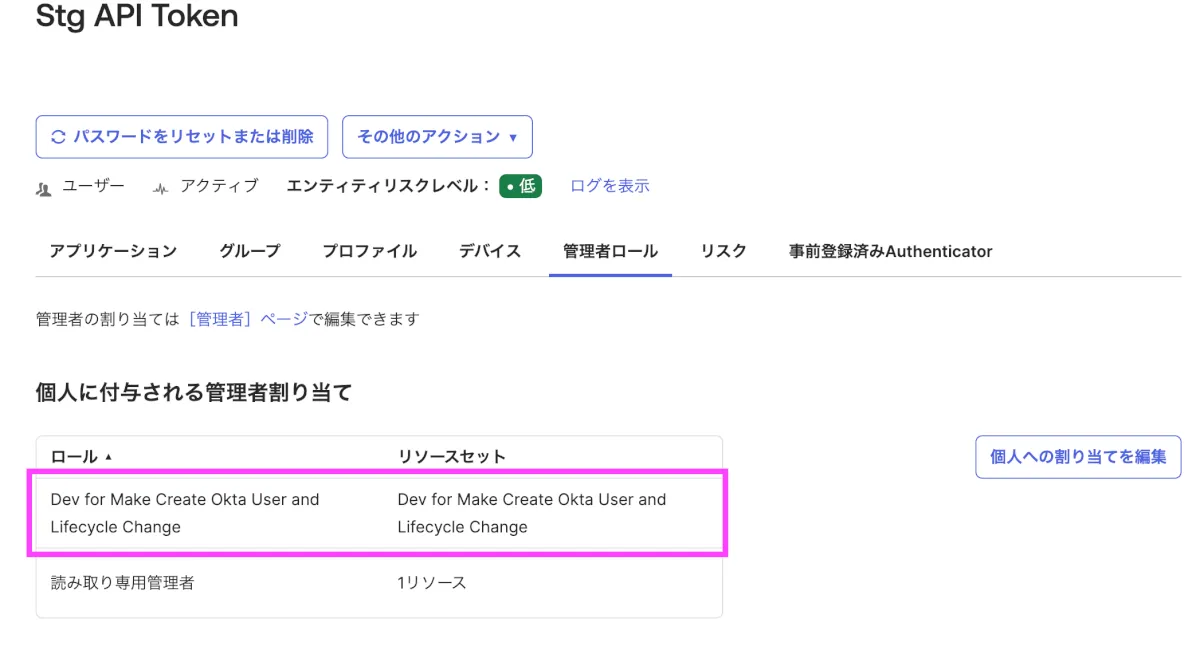Click the reset icon in the password button
This screenshot has height=654, width=1200.
click(58, 137)
